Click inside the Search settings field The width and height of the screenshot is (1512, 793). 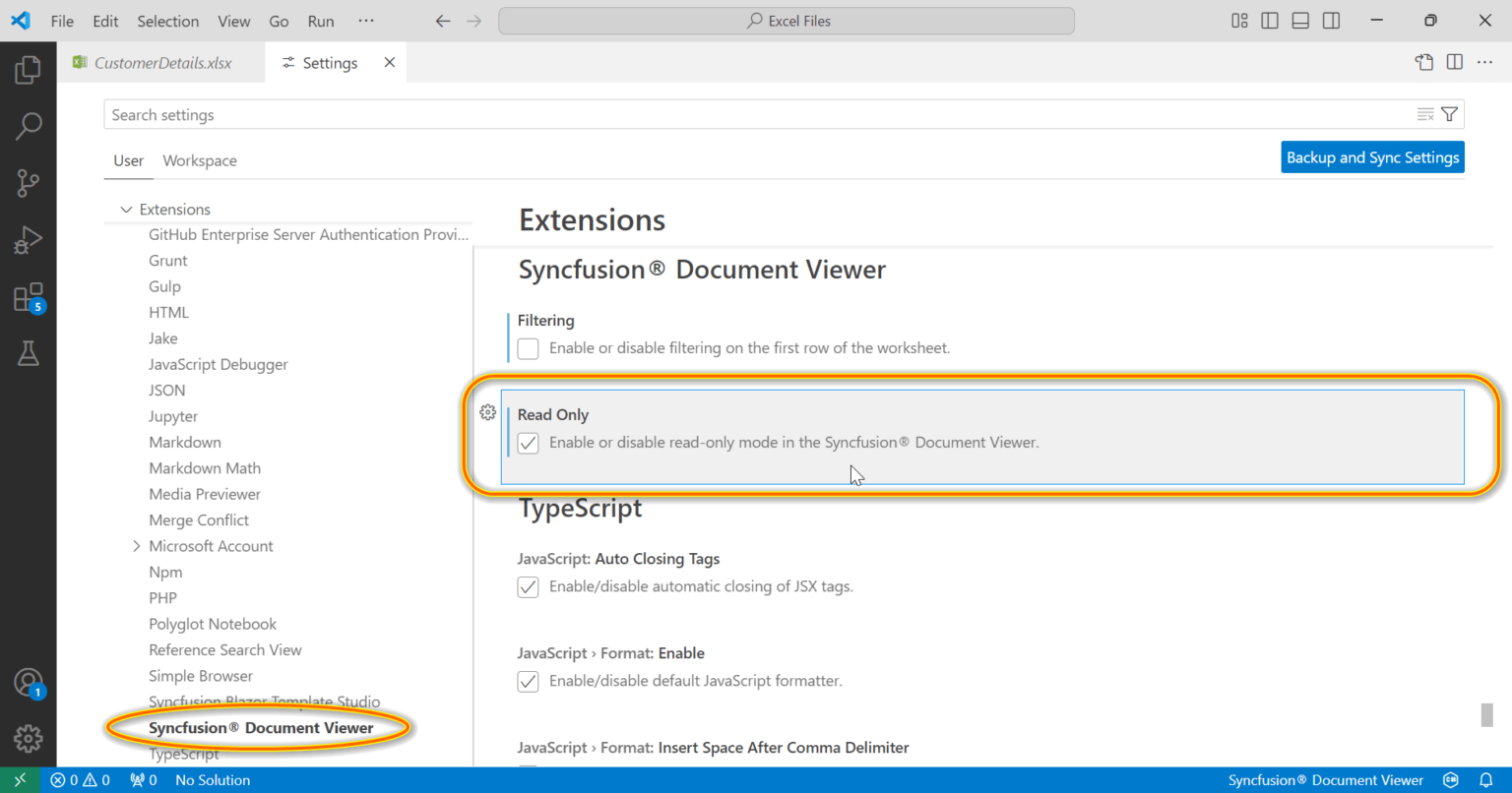click(394, 114)
